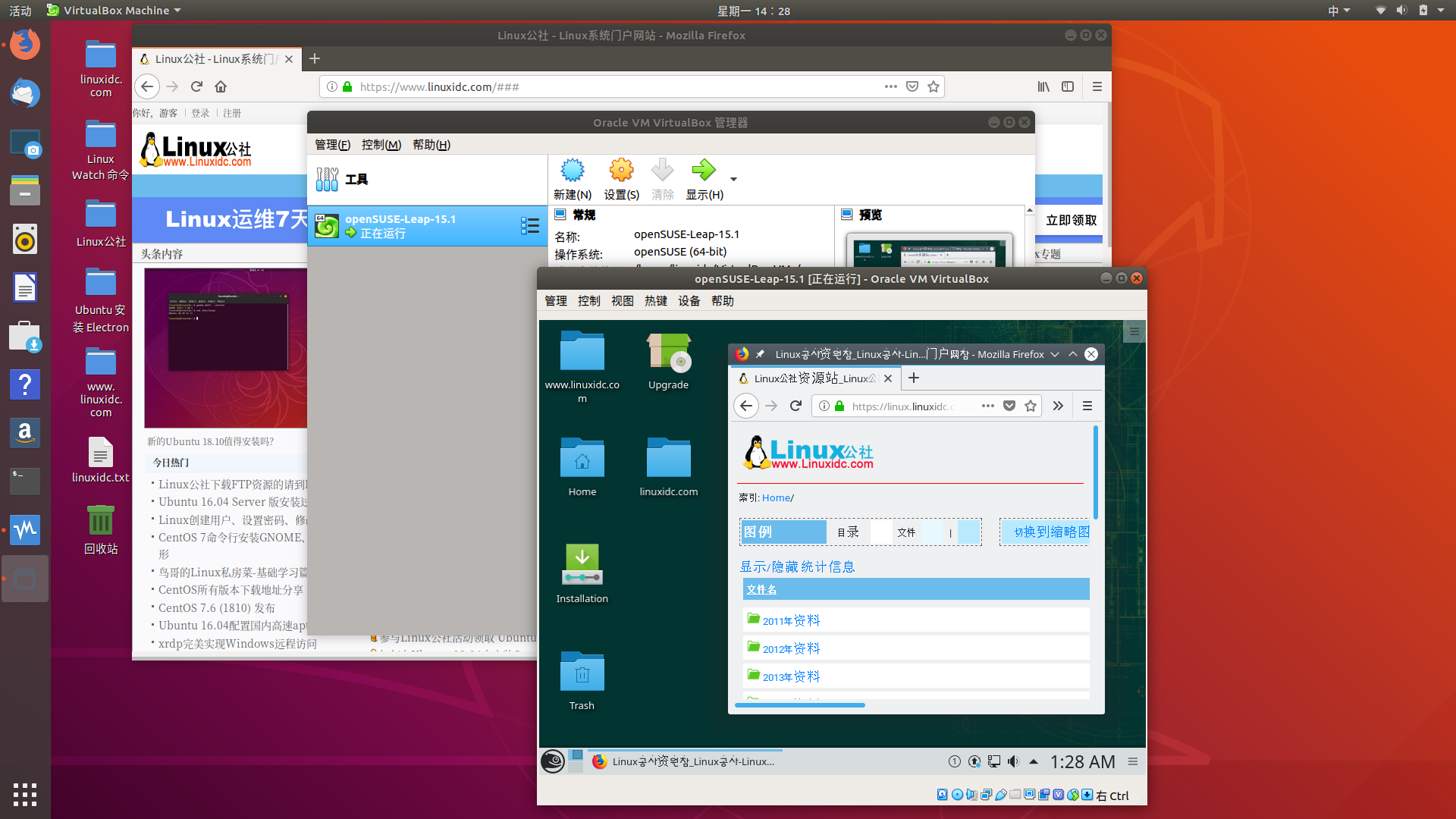Image resolution: width=1456 pixels, height=819 pixels.
Task: Click the openSUSE application launcher icon
Action: click(x=553, y=761)
